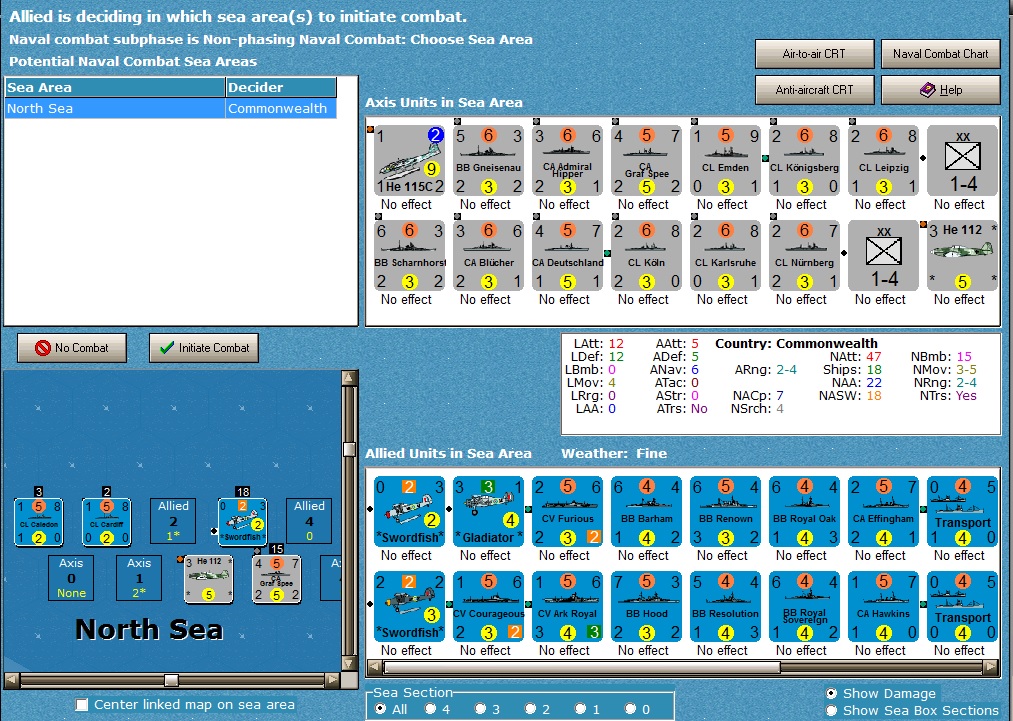
Task: Select the North Sea row
Action: (171, 109)
